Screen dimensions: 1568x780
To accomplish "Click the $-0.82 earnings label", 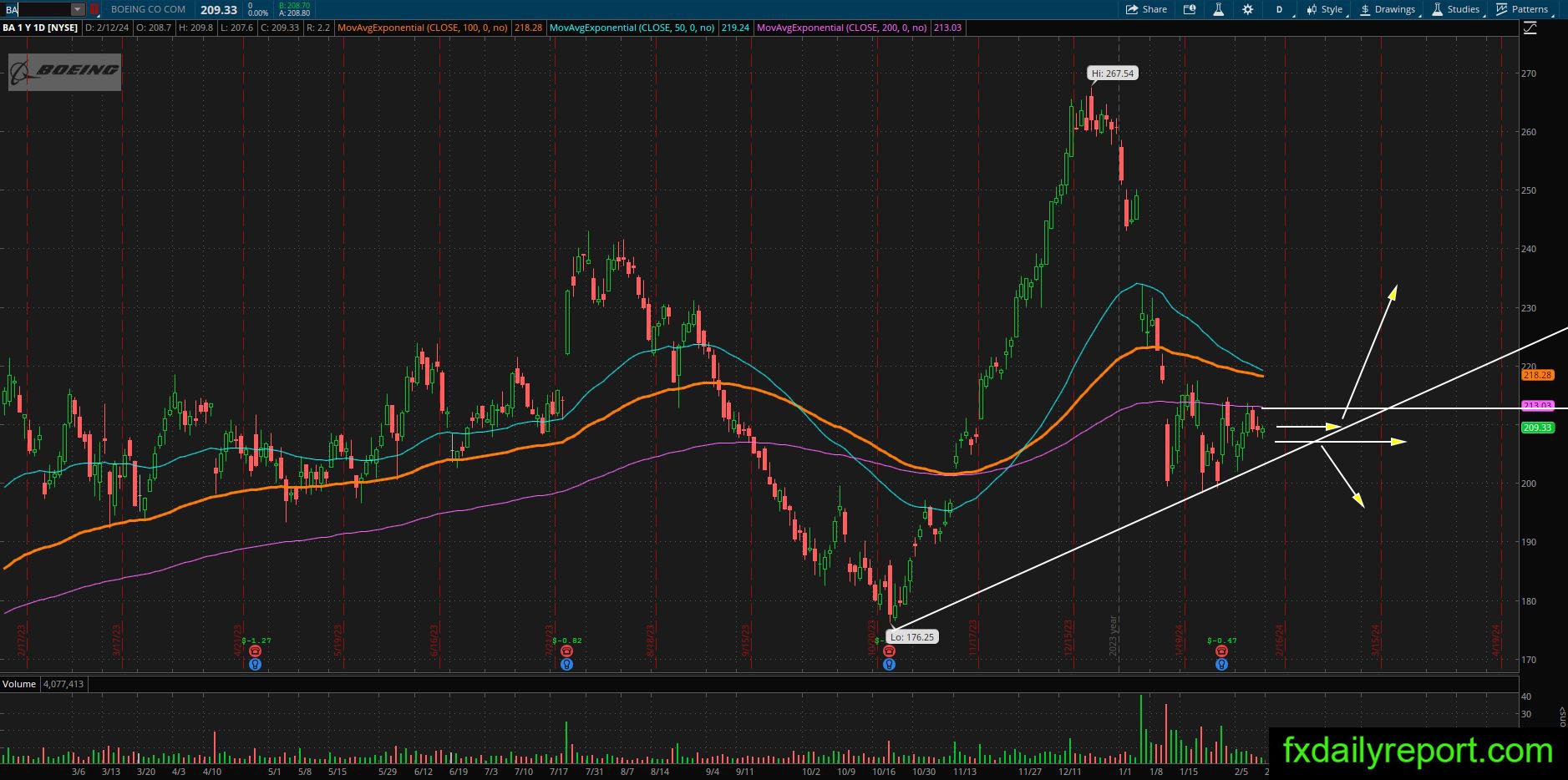I will point(567,641).
